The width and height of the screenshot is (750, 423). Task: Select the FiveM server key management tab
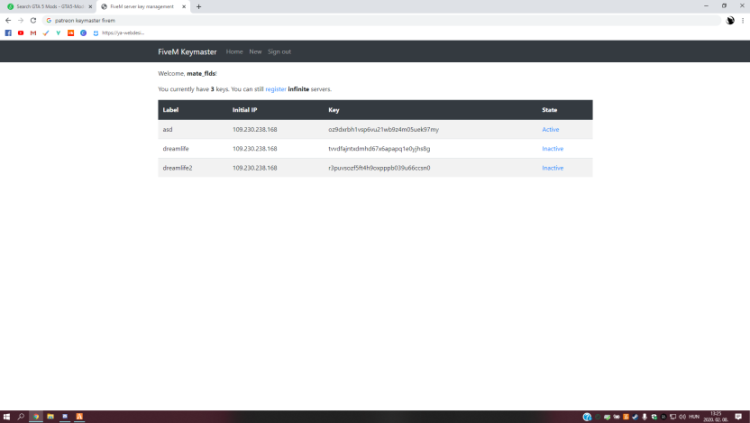click(143, 7)
